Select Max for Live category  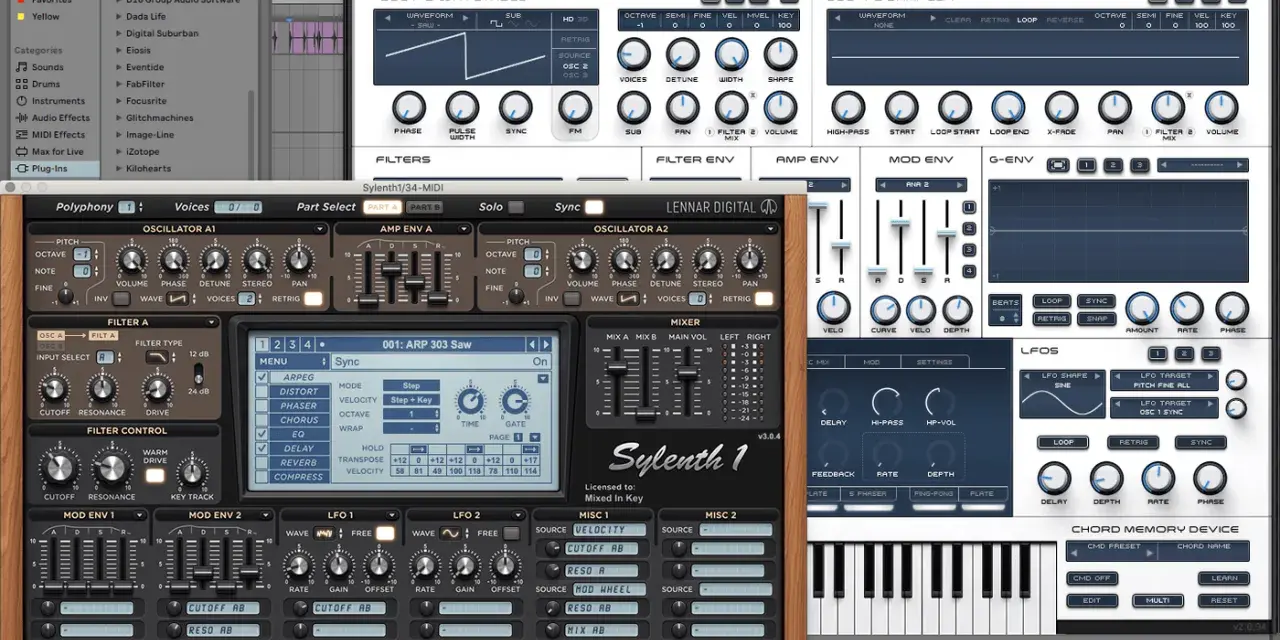[57, 152]
